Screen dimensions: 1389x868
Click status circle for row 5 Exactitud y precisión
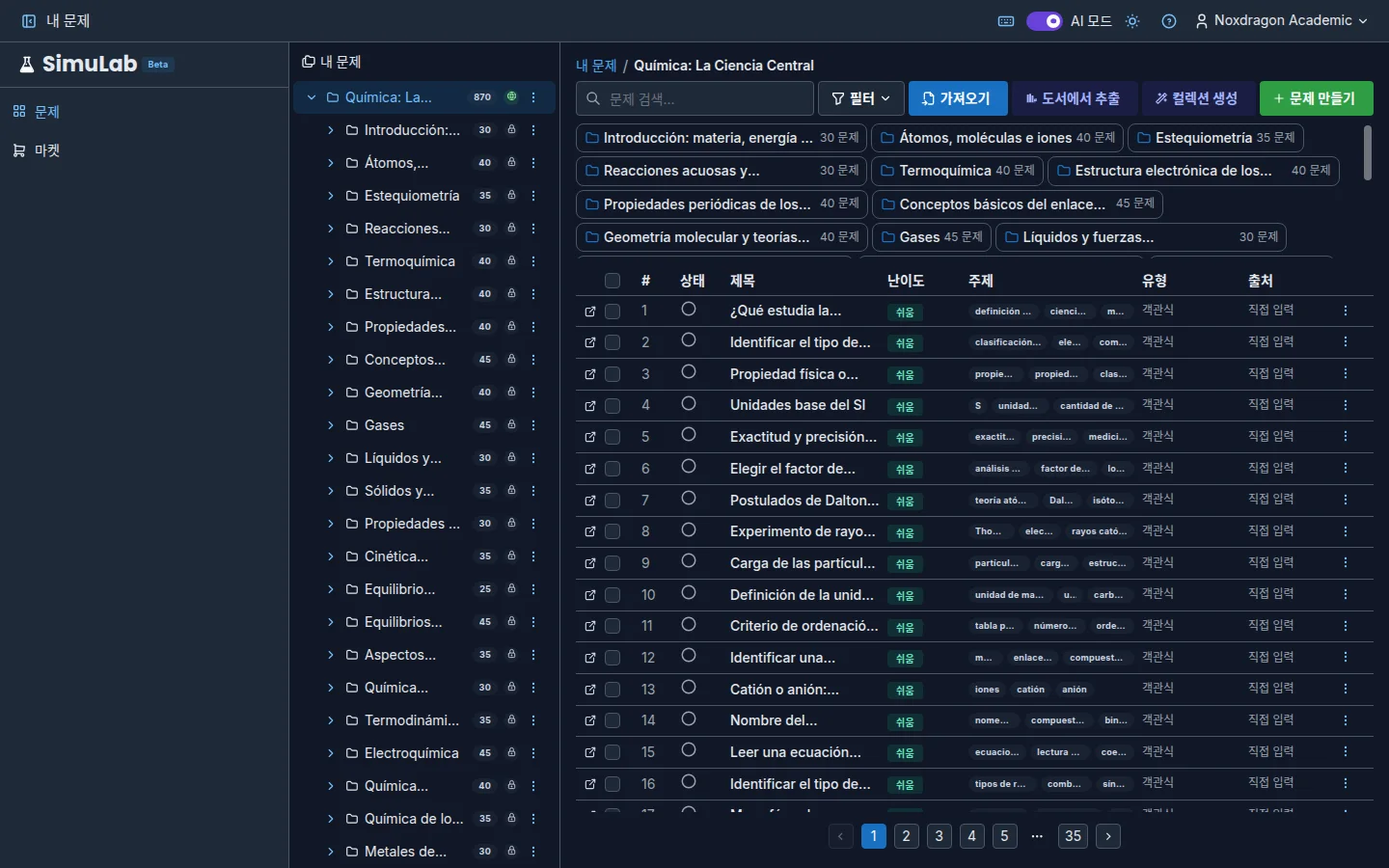point(689,435)
